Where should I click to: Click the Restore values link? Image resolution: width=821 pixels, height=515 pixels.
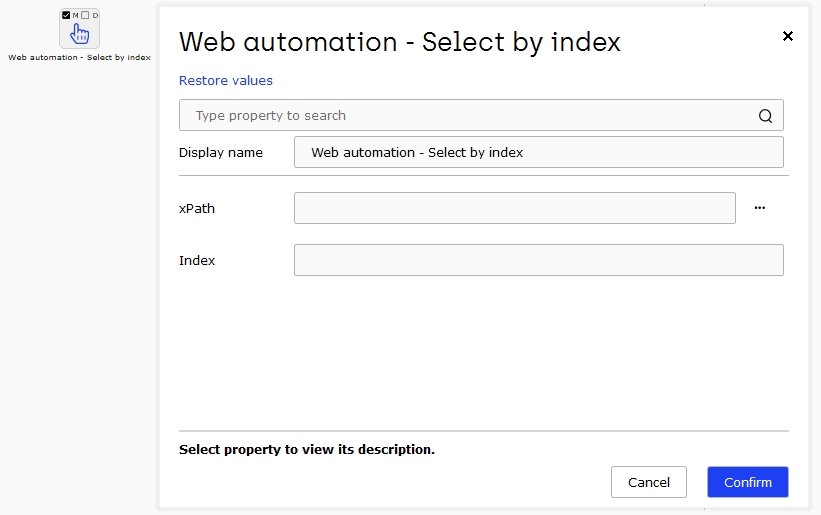click(x=226, y=81)
